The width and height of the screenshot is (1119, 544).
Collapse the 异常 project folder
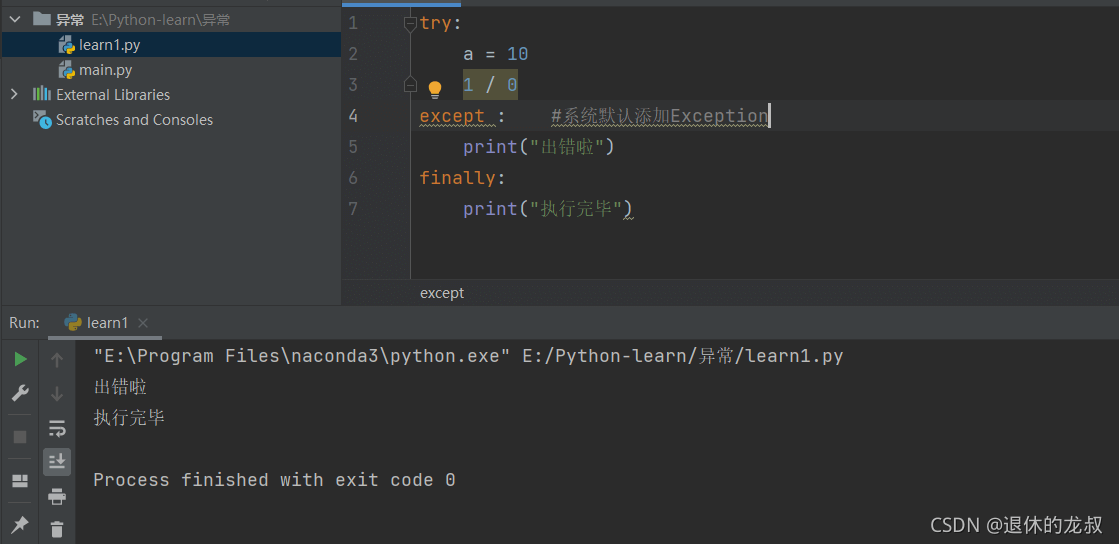pos(15,20)
